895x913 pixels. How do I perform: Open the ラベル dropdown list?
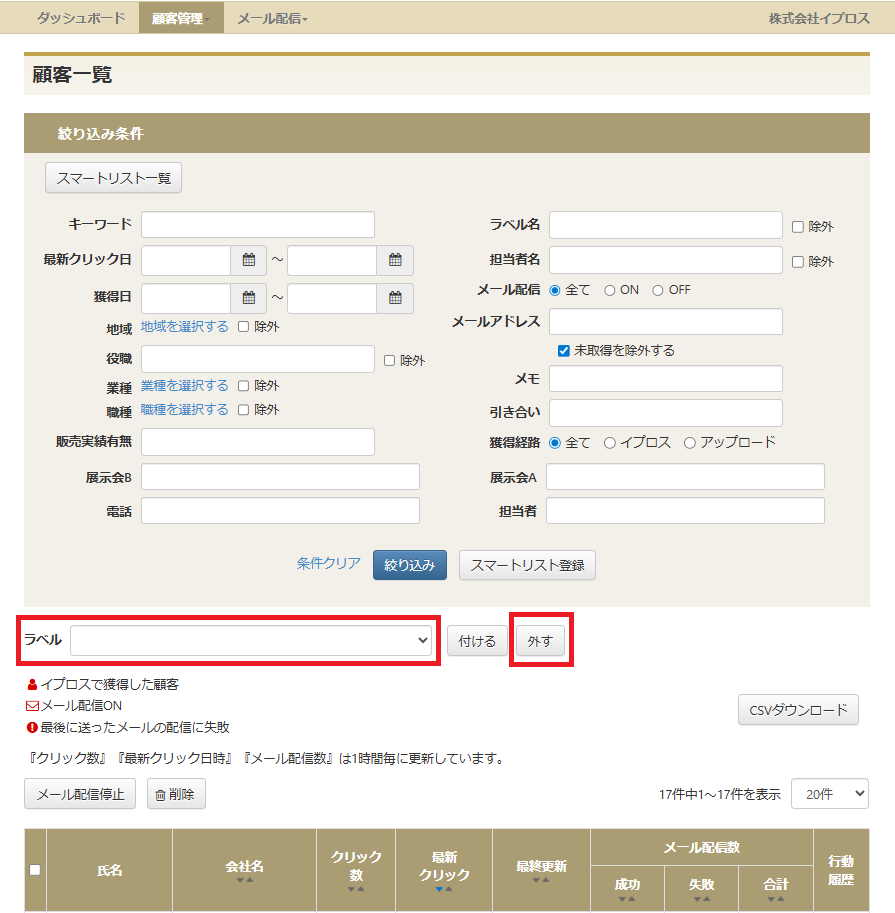251,640
